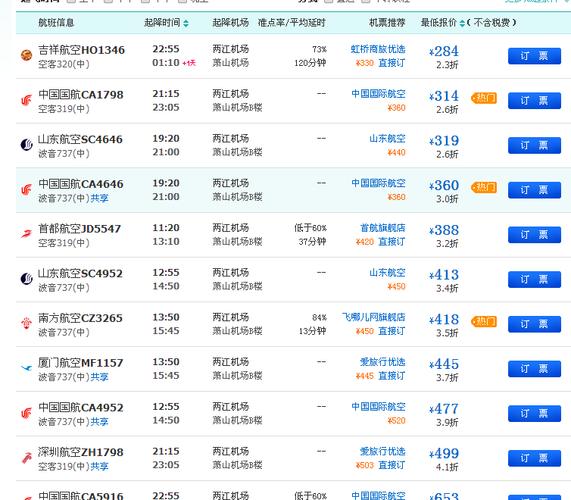Sort flights by 起降时间 arrows
The width and height of the screenshot is (571, 500).
click(186, 23)
